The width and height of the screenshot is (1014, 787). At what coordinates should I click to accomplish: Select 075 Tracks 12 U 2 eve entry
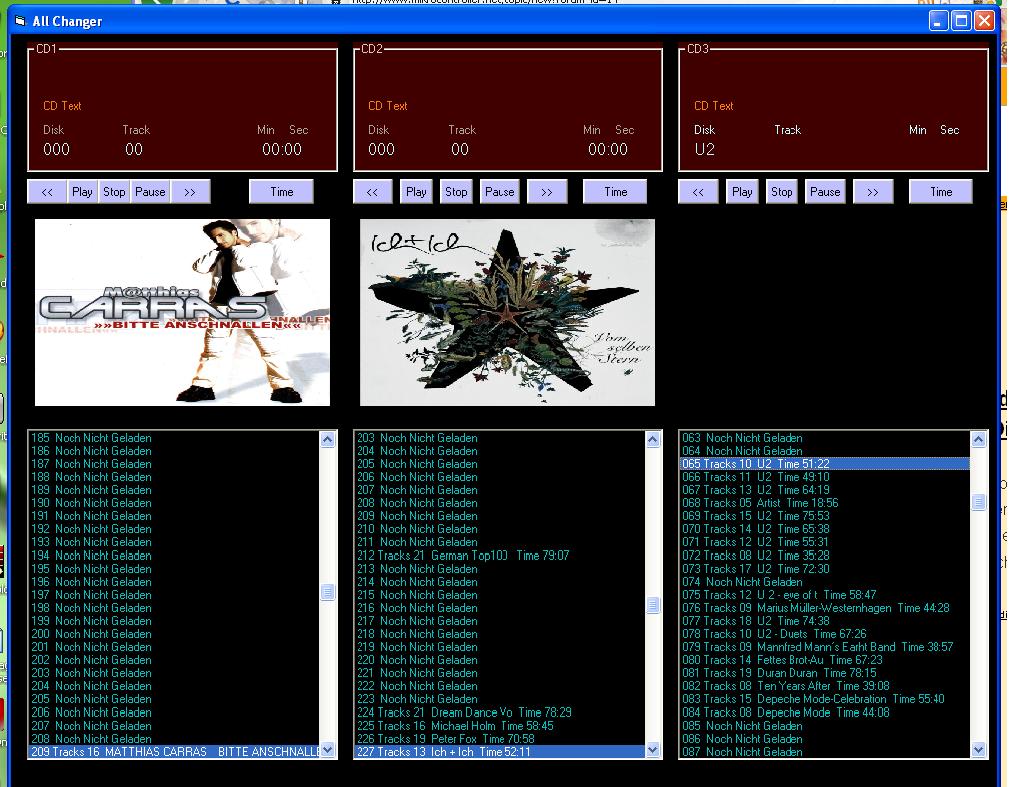coord(825,595)
